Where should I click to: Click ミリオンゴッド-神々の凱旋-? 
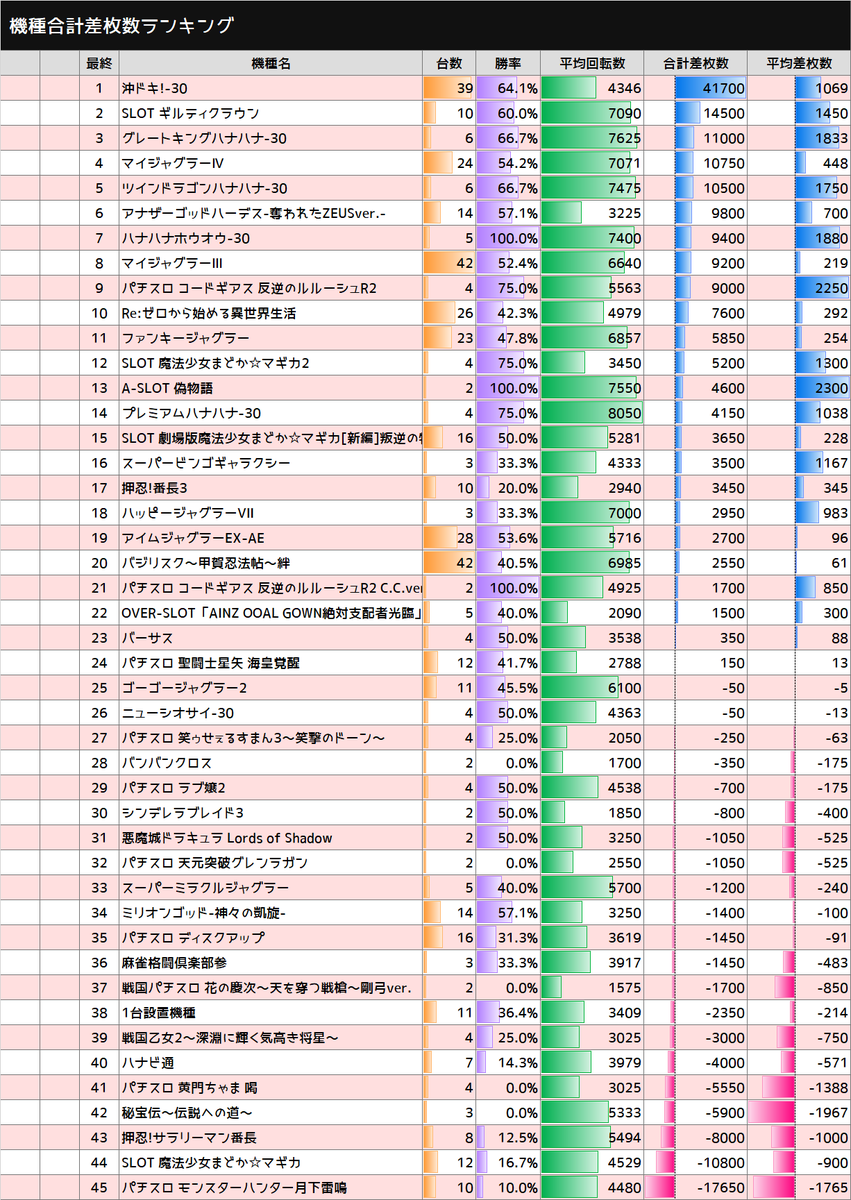(x=204, y=913)
